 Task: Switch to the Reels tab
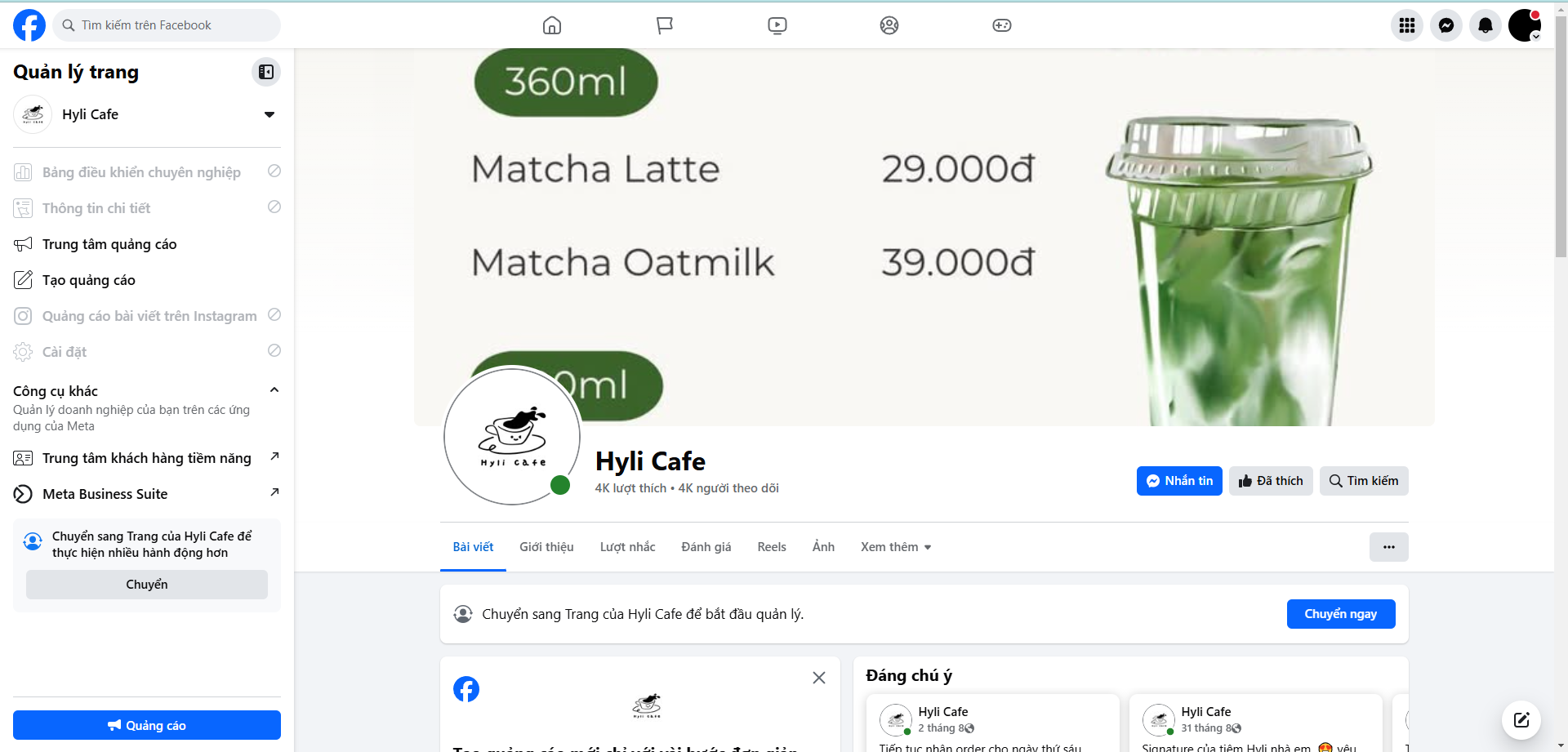[x=772, y=547]
